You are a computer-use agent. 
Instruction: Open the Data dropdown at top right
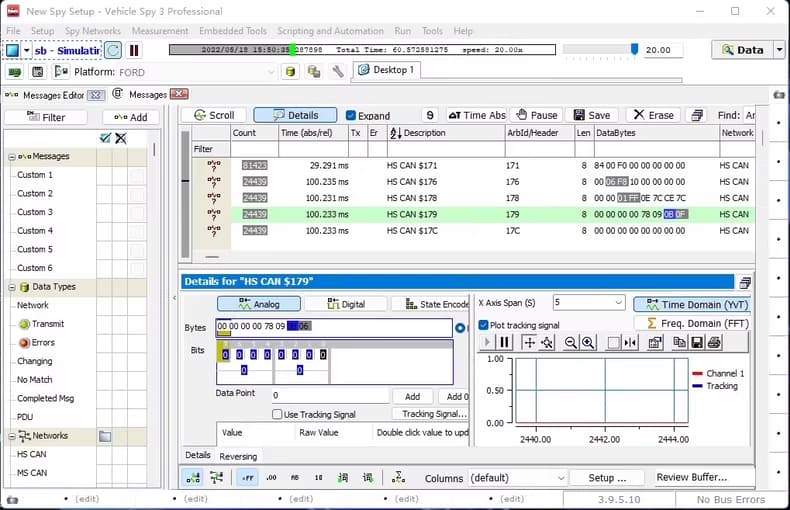click(x=749, y=49)
